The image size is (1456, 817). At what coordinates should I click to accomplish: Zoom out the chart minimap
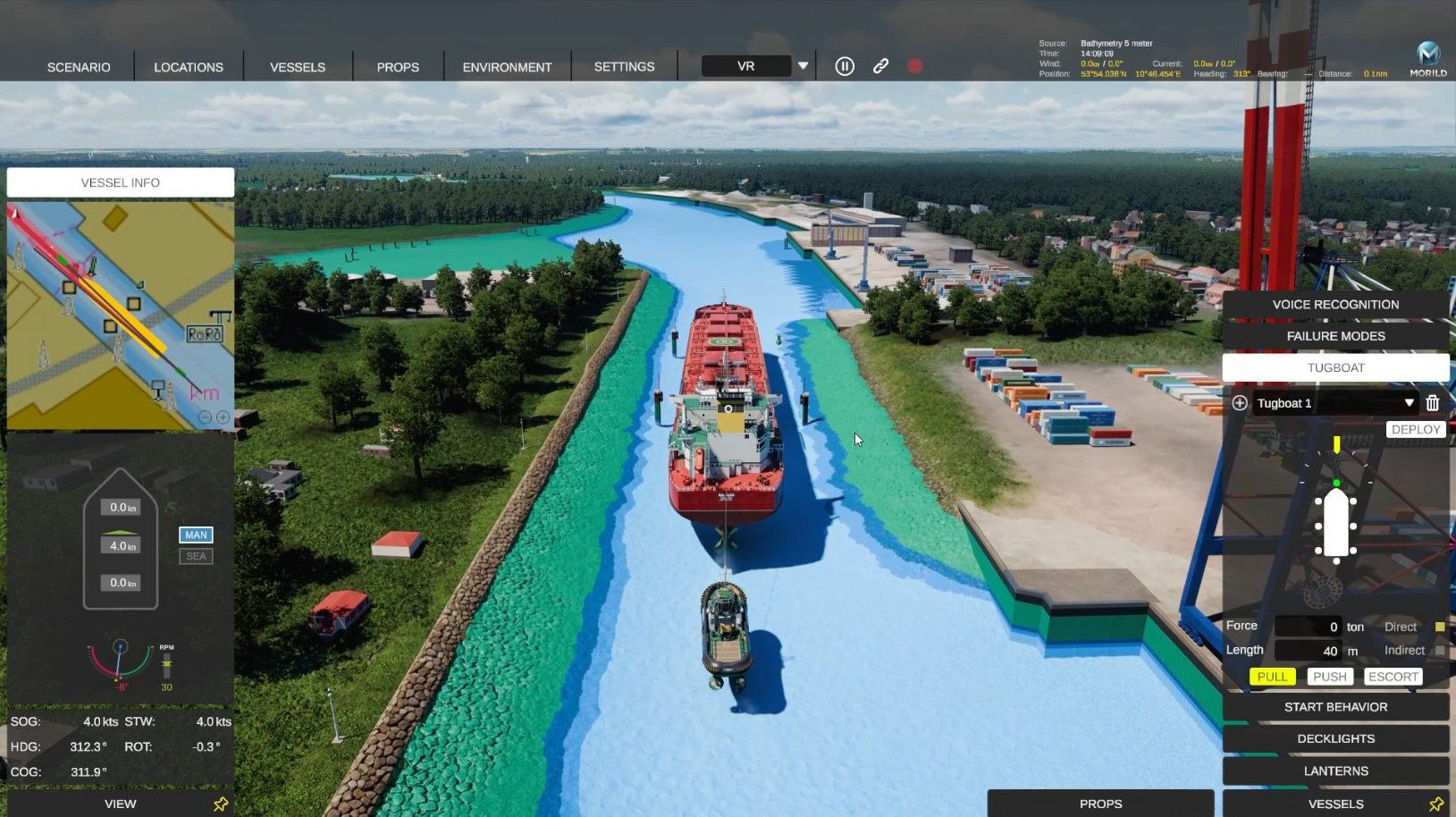[x=205, y=417]
